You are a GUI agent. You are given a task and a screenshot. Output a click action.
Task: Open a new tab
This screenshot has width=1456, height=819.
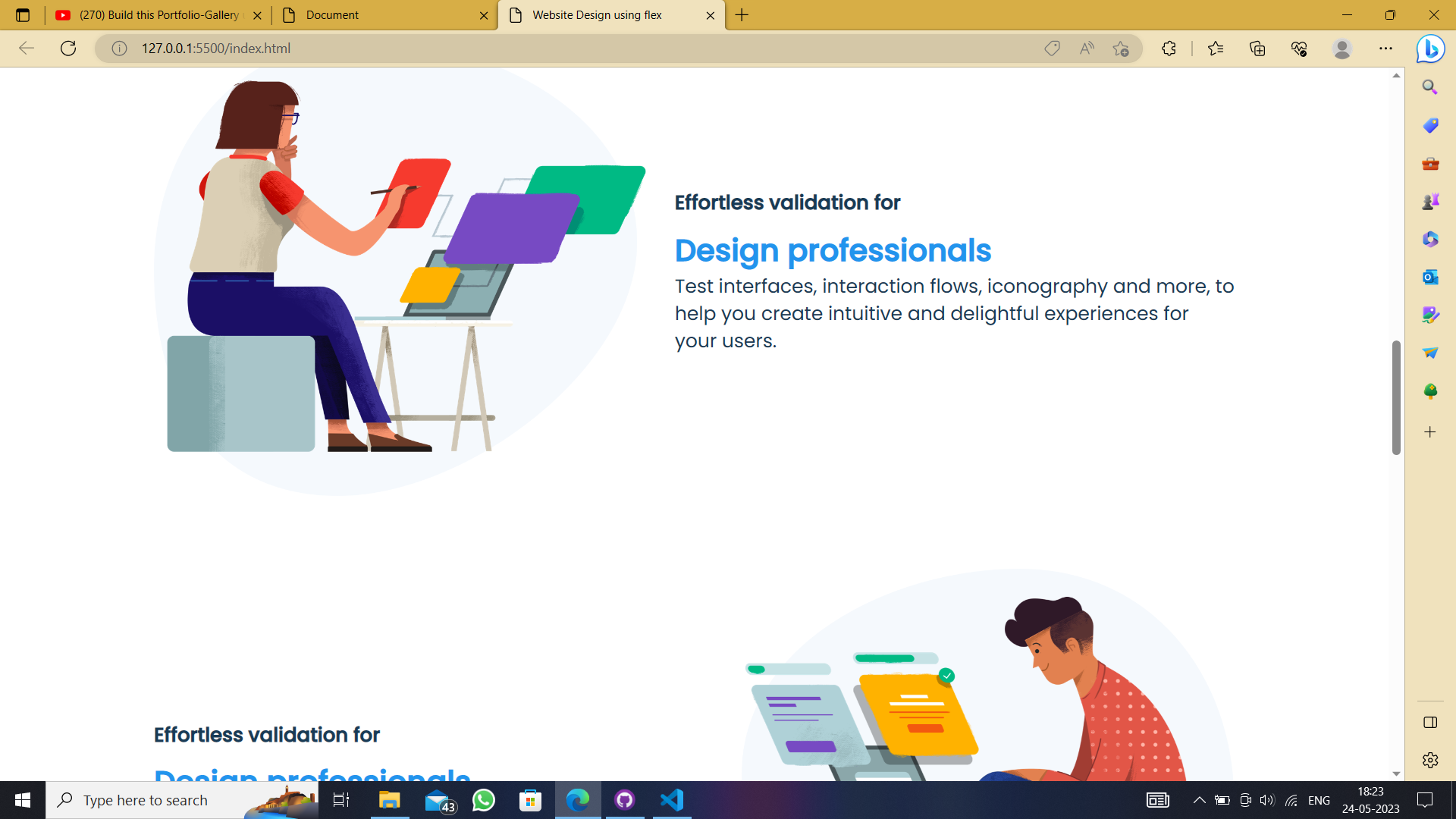(x=742, y=15)
